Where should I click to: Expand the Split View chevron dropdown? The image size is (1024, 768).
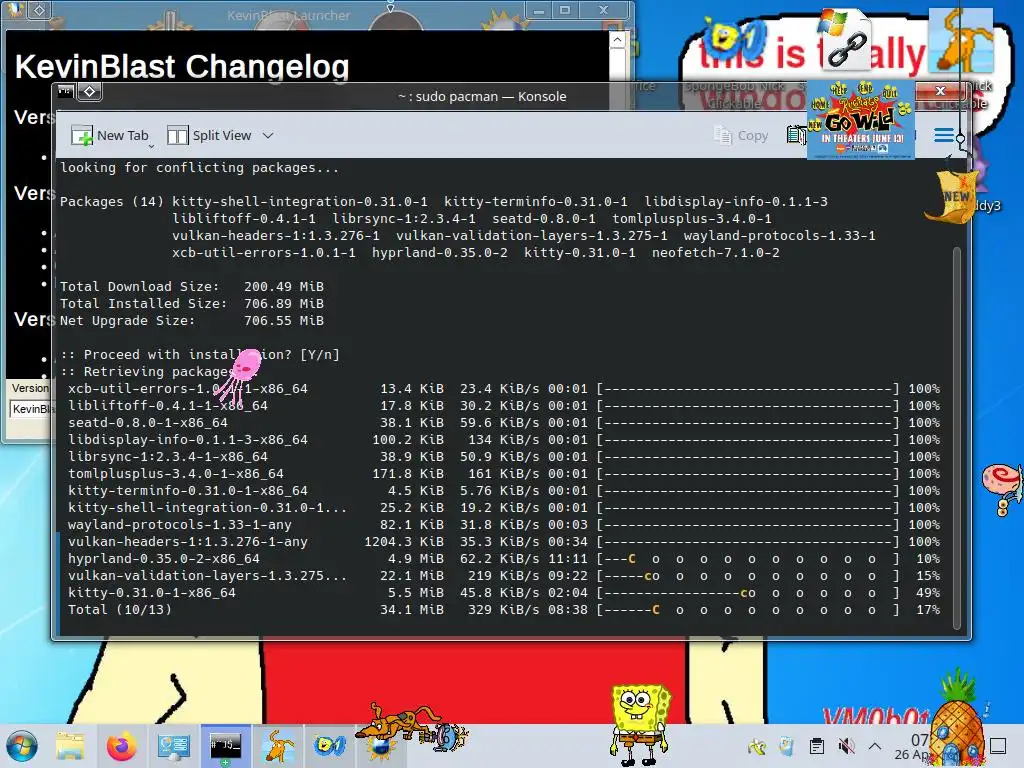[268, 136]
